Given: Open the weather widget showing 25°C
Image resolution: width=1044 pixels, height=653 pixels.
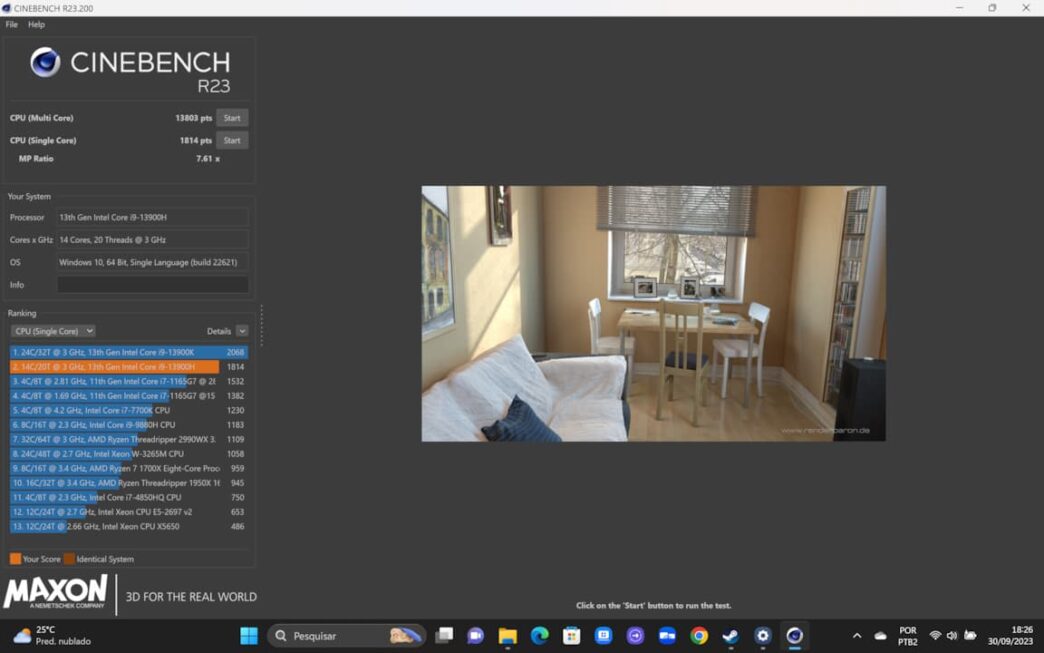Looking at the screenshot, I should (x=52, y=636).
